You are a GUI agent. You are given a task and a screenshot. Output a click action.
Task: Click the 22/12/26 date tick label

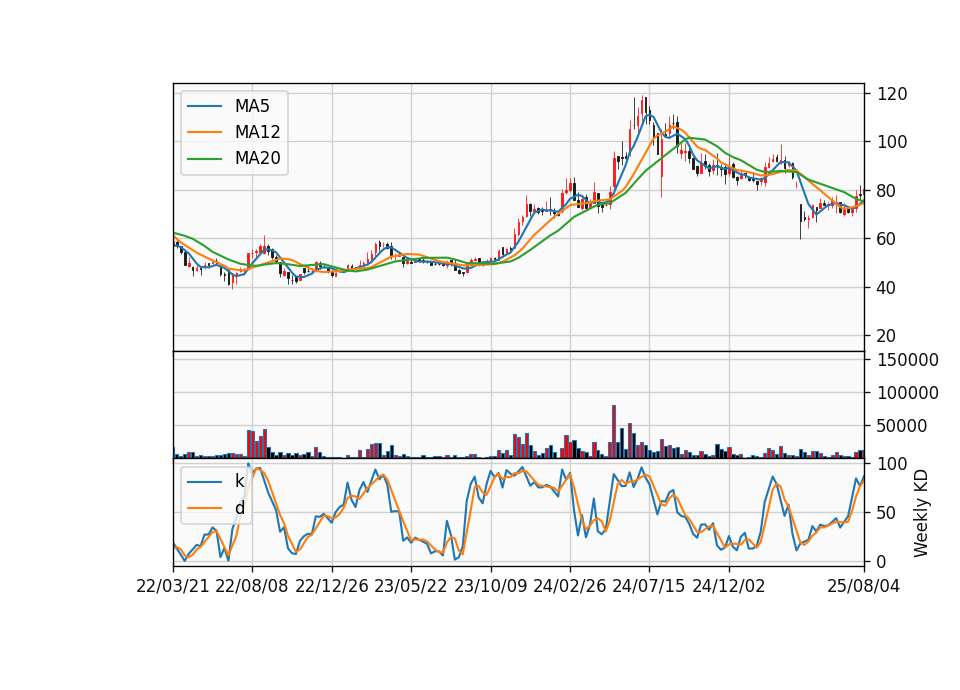click(x=332, y=587)
